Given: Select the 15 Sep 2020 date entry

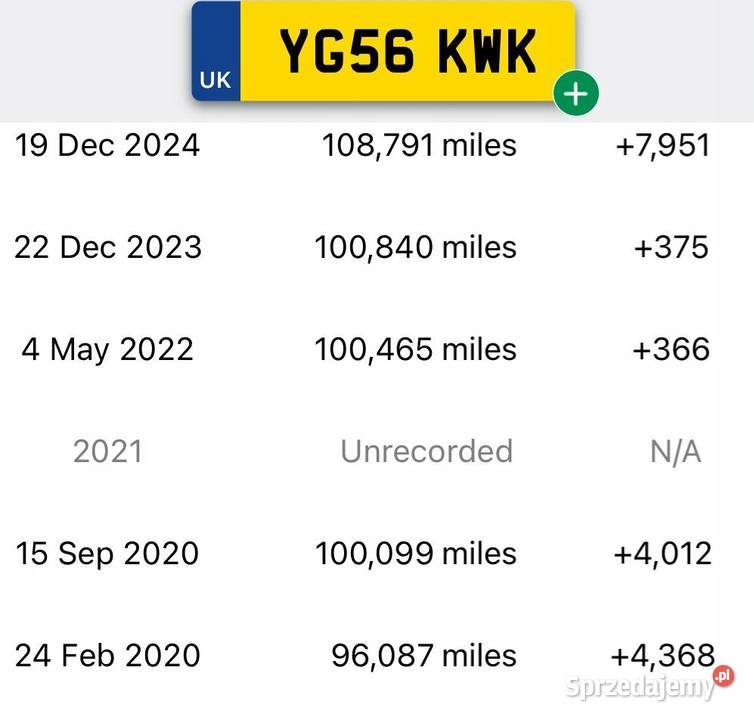Looking at the screenshot, I should 107,554.
